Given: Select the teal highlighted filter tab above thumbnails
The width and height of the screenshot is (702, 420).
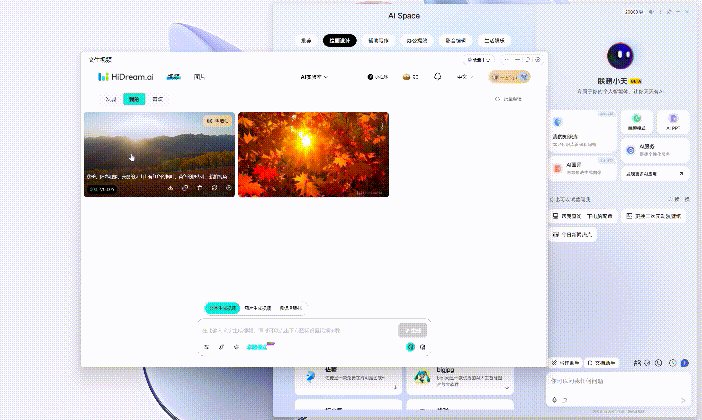Looking at the screenshot, I should 134,99.
